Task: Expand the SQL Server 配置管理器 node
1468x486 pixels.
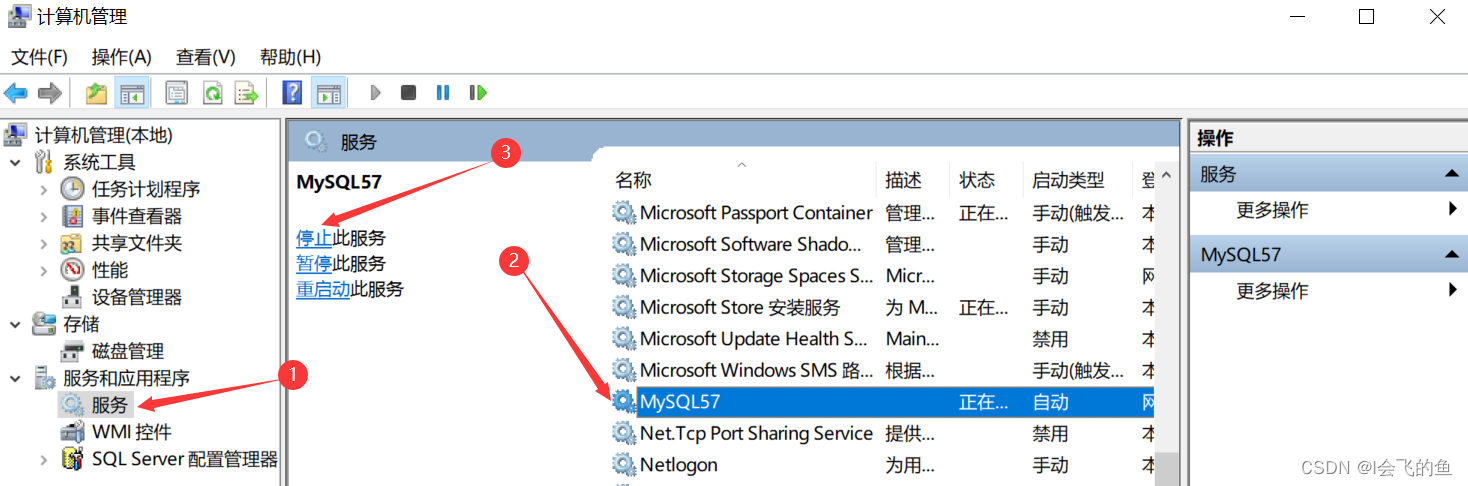Action: click(43, 460)
